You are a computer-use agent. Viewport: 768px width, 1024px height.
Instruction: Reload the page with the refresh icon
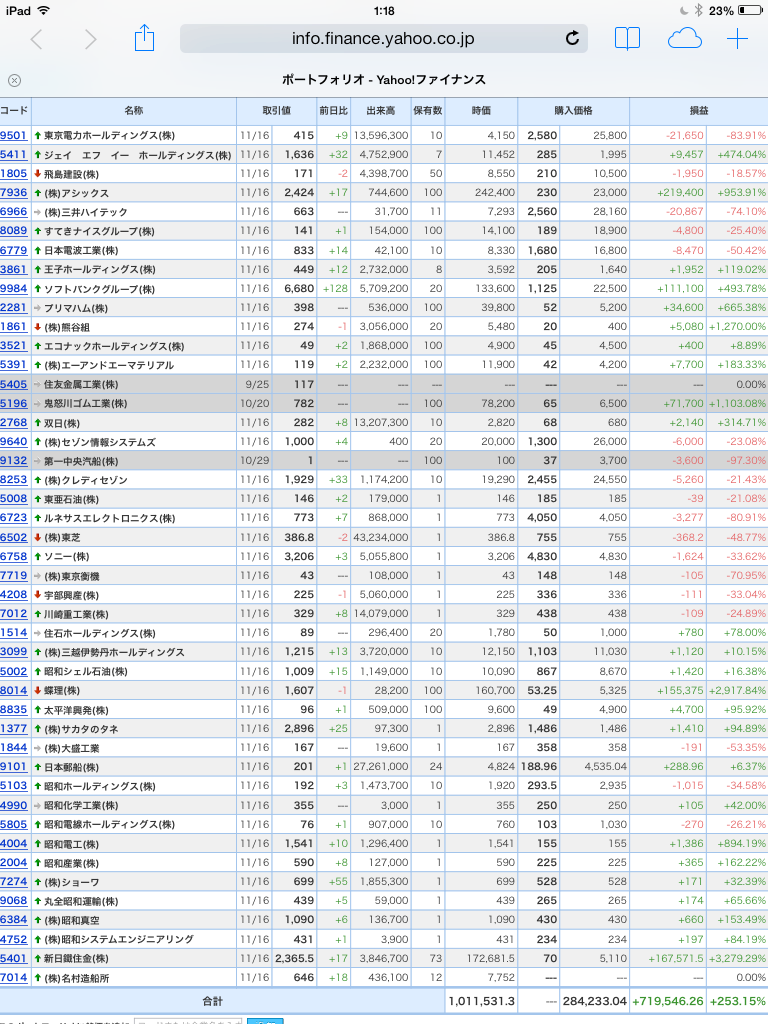click(572, 39)
